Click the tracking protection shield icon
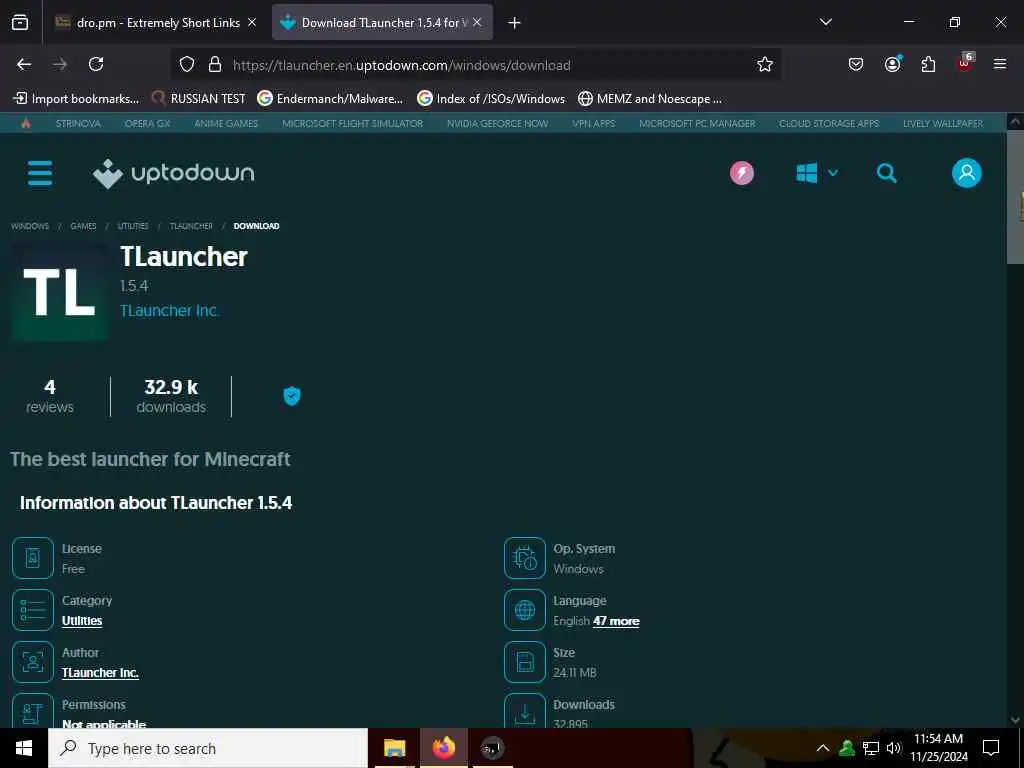 pyautogui.click(x=187, y=64)
